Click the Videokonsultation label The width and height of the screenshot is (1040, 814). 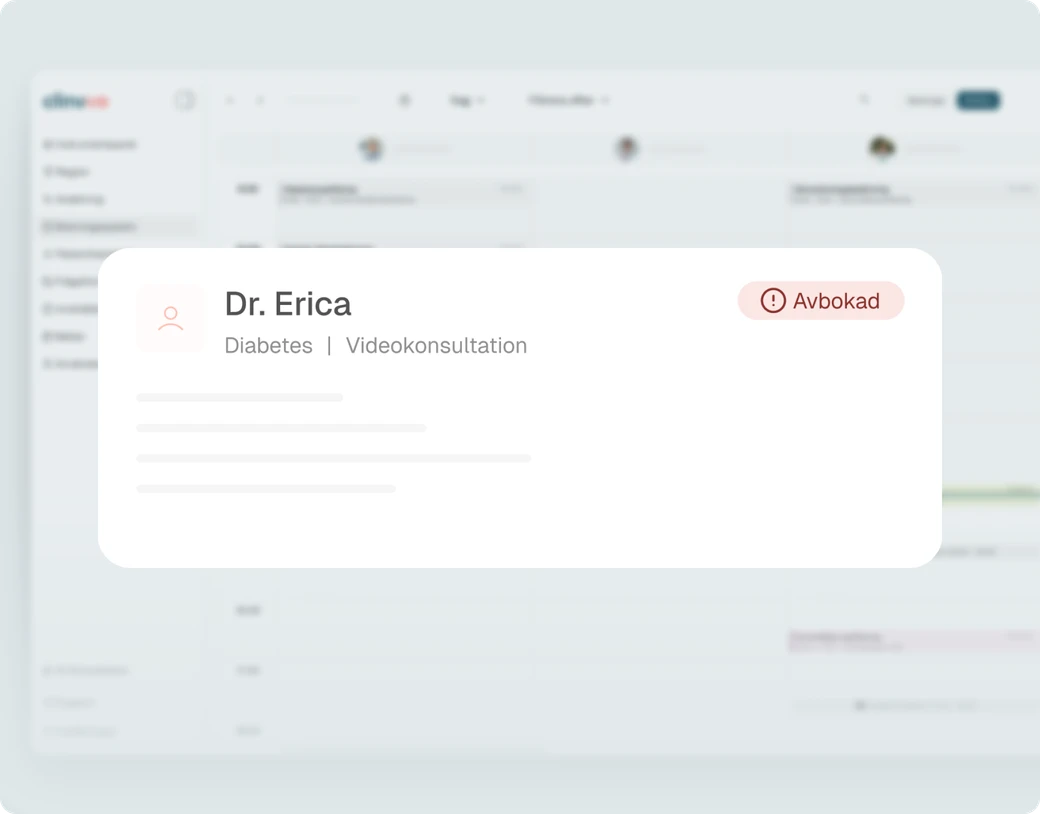pyautogui.click(x=436, y=346)
